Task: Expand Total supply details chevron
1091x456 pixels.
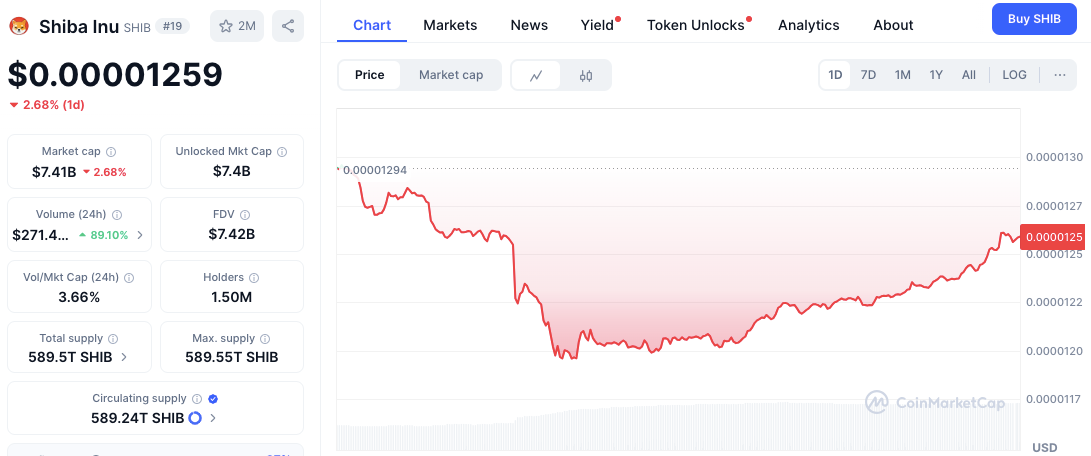Action: pos(124,357)
